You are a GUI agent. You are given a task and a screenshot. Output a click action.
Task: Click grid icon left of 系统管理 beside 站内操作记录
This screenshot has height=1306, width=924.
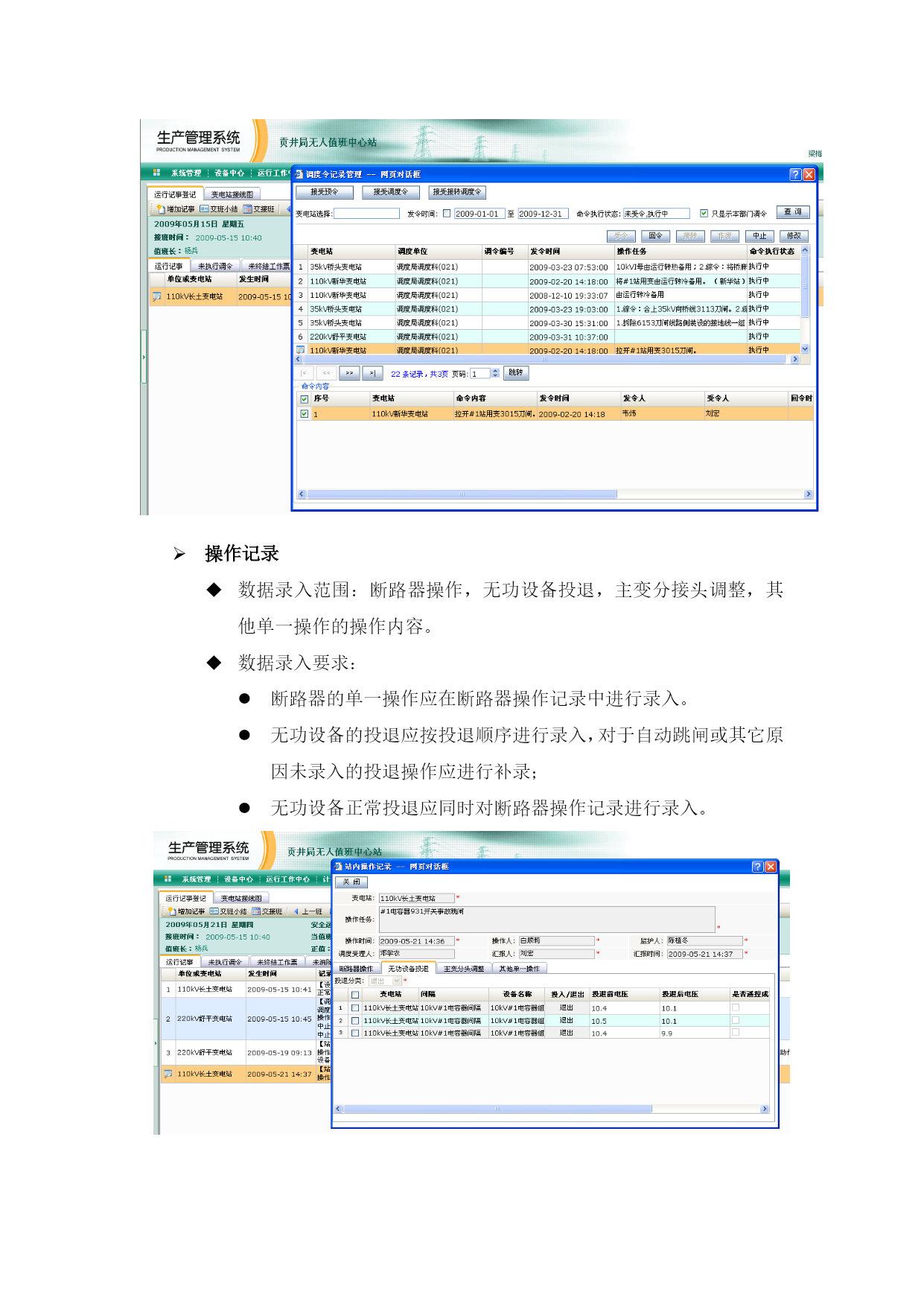(x=168, y=879)
